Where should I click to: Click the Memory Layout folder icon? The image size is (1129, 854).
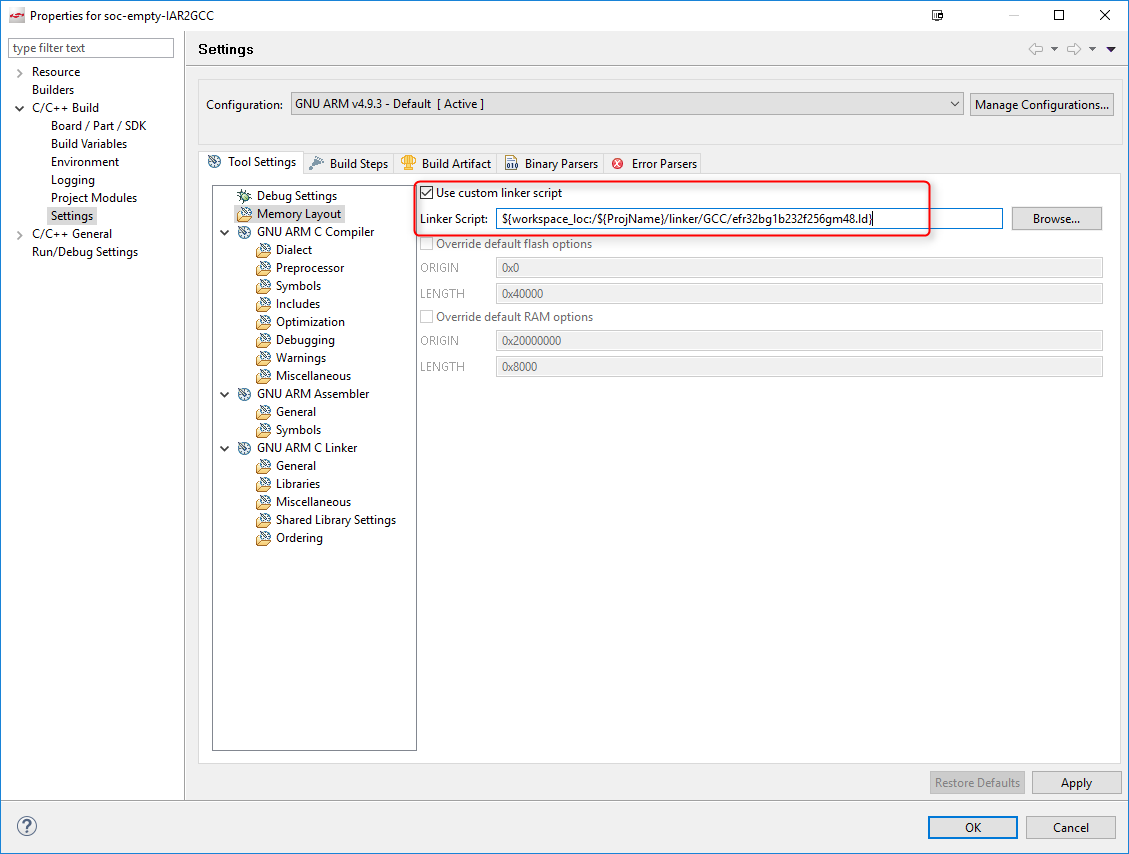pos(244,214)
